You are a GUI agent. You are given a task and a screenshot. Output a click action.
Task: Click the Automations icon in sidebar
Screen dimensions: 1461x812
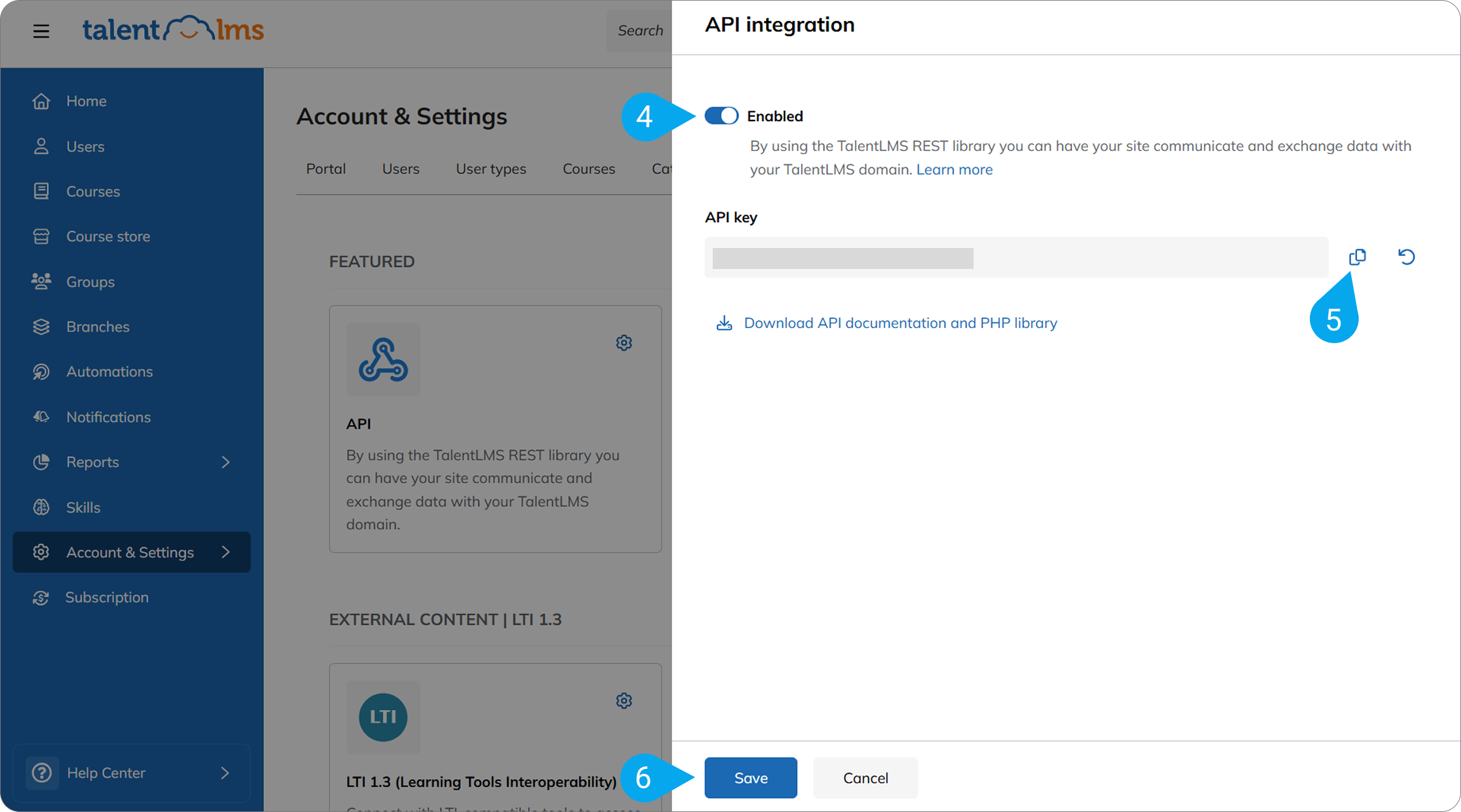41,371
